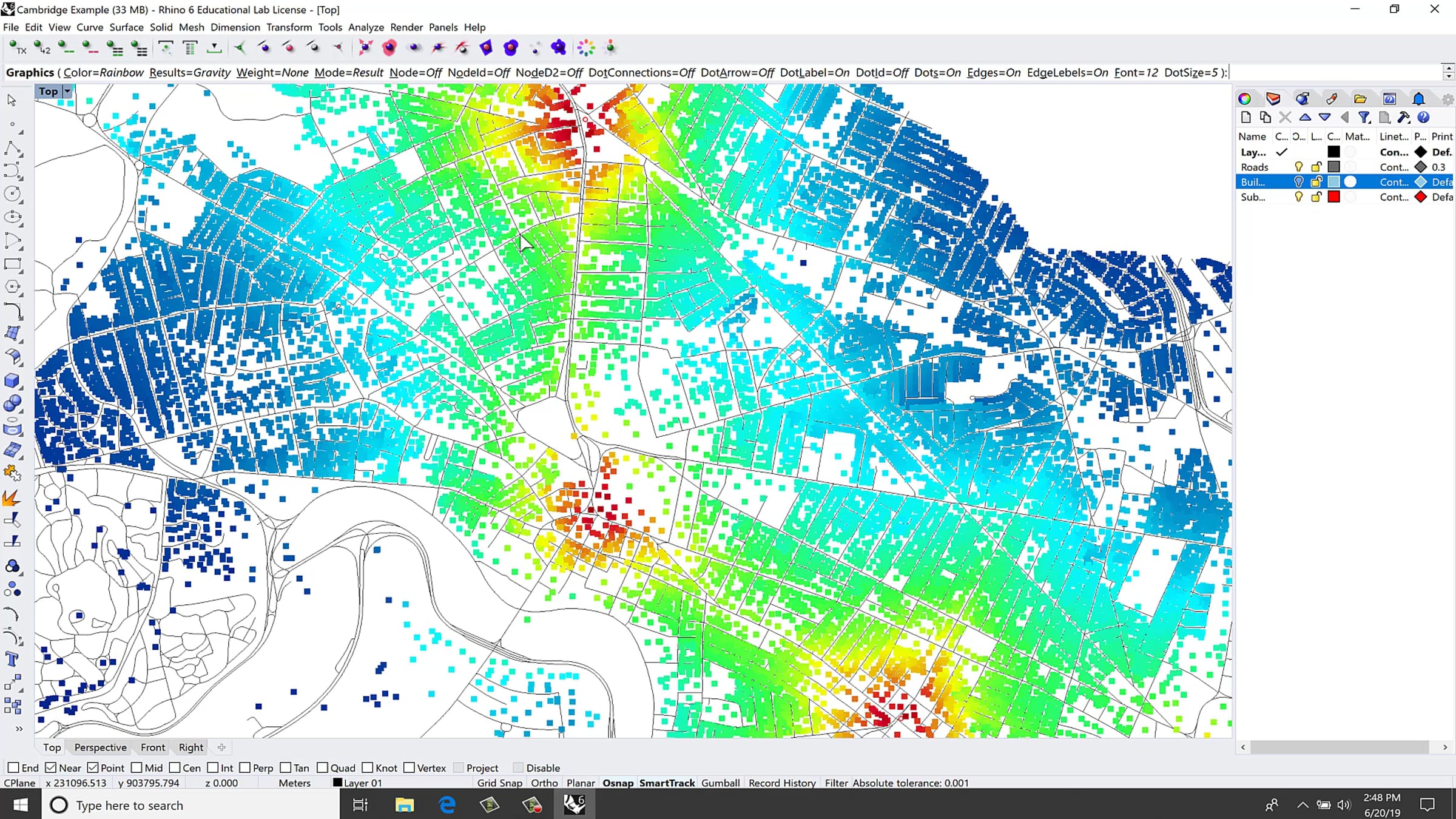Click the layer panel horizontal scrollbar
Screen dimensions: 1456x819
tap(1338, 747)
